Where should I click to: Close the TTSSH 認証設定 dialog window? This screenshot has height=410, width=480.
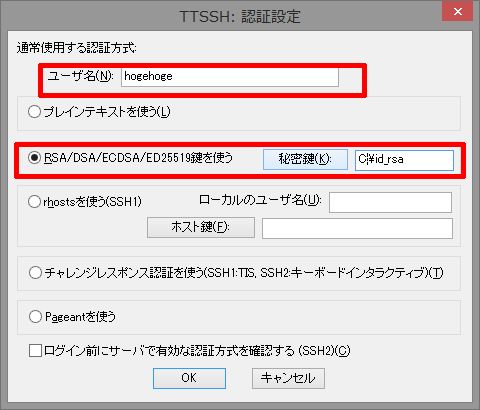click(458, 11)
